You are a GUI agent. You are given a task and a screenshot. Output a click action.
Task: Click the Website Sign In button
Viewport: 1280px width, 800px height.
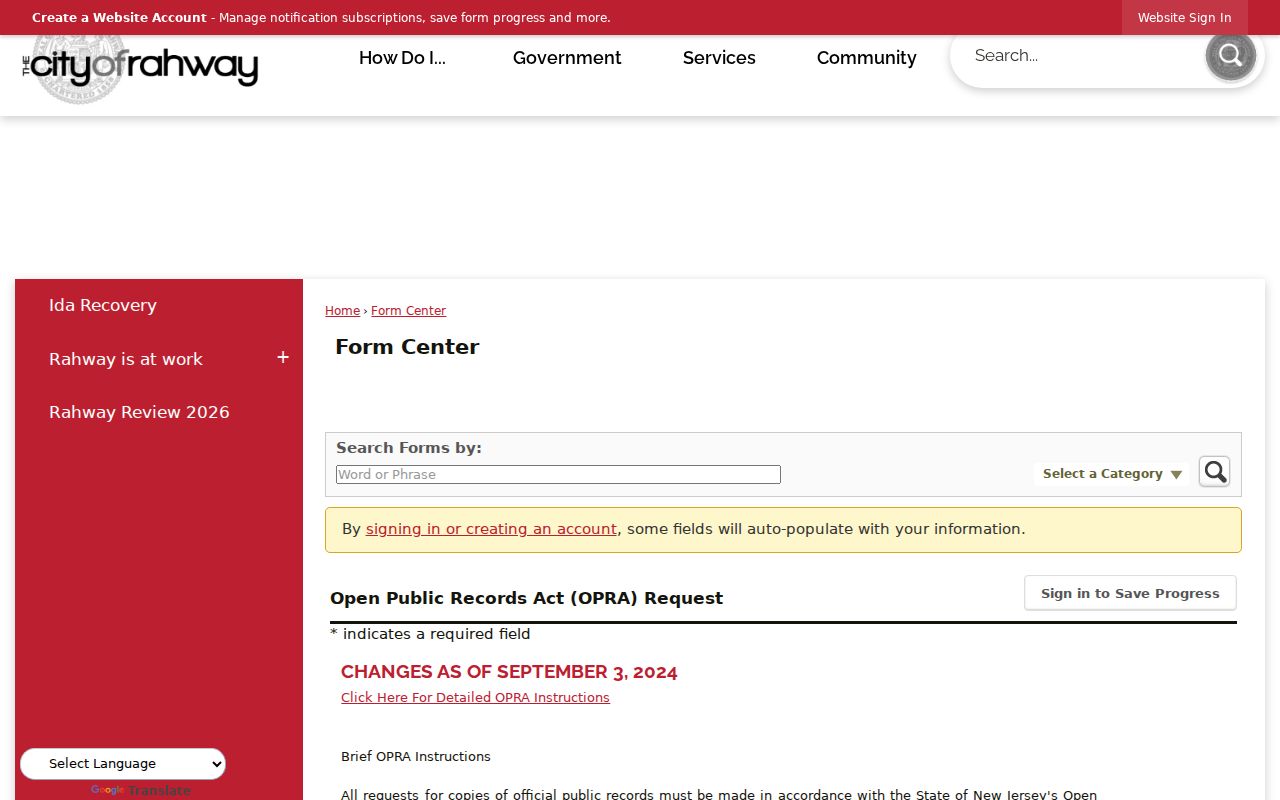(x=1184, y=18)
